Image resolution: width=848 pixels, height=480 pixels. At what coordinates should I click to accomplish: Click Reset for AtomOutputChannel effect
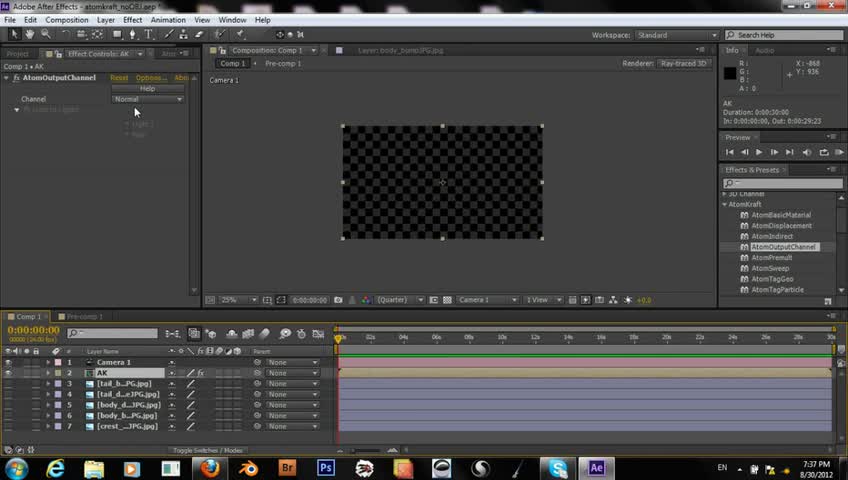coord(119,78)
